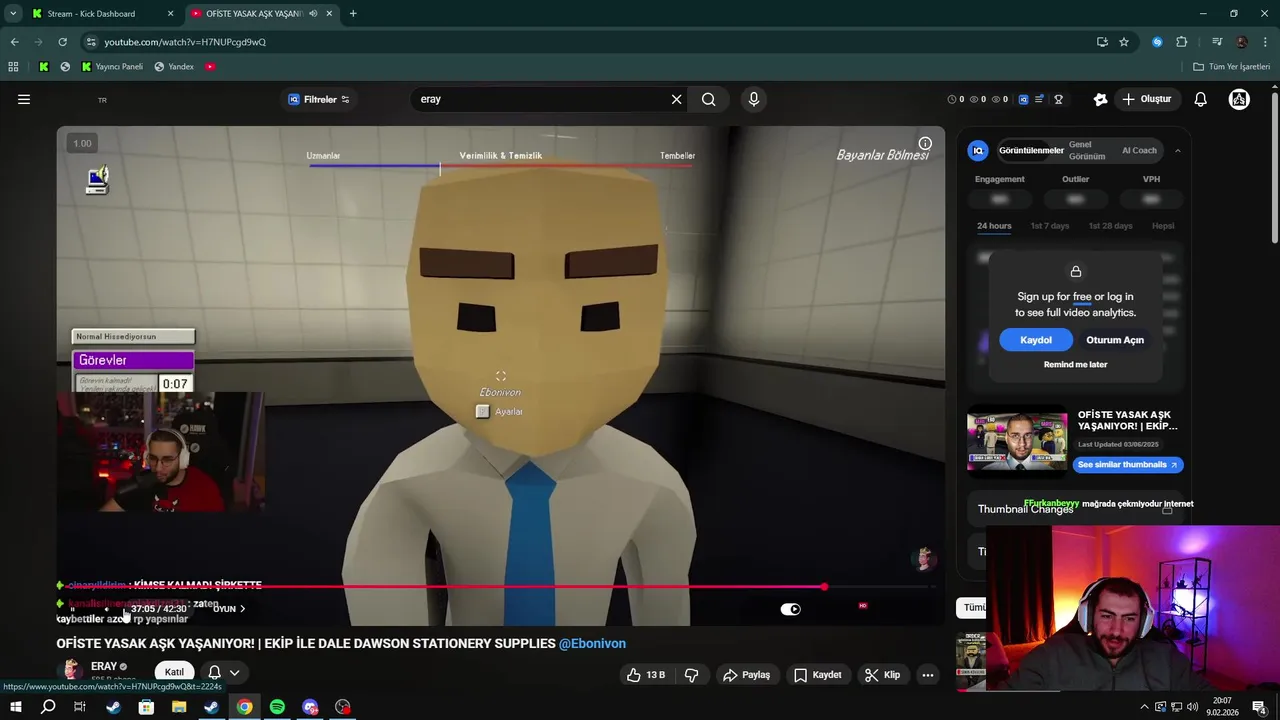The height and width of the screenshot is (720, 1280).
Task: Click See similar thumbnails button
Action: [1128, 465]
